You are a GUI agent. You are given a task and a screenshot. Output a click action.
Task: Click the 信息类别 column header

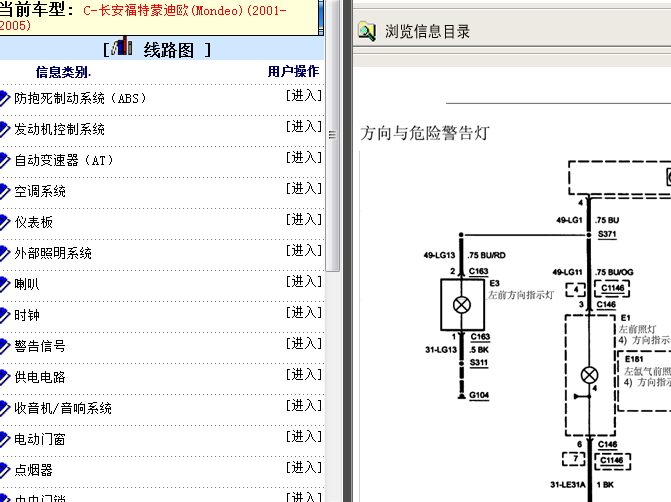63,72
